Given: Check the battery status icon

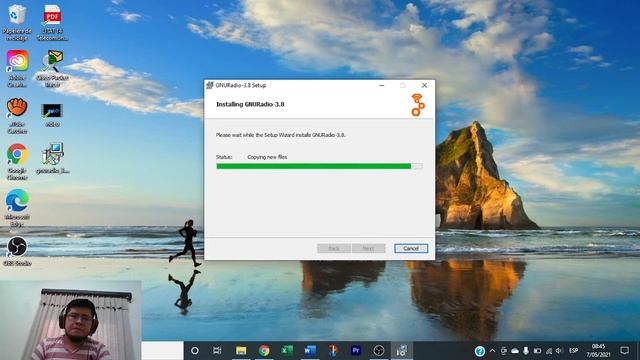Looking at the screenshot, I should pos(538,351).
